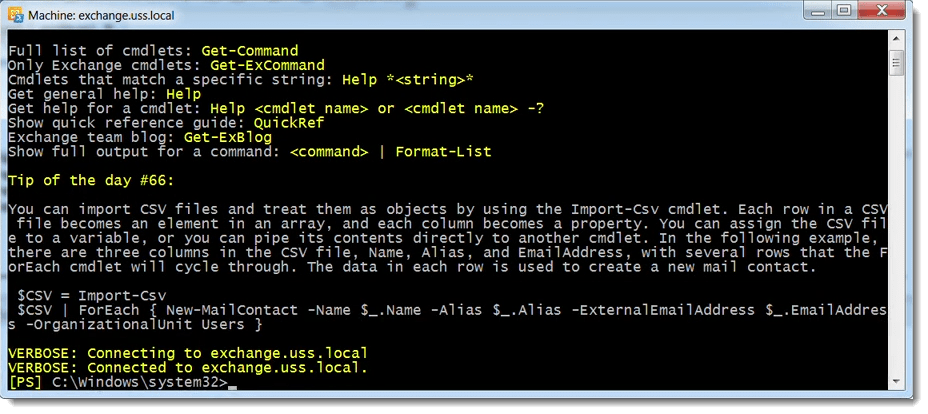Click the yellow Help after 'Get general help'

click(x=183, y=94)
